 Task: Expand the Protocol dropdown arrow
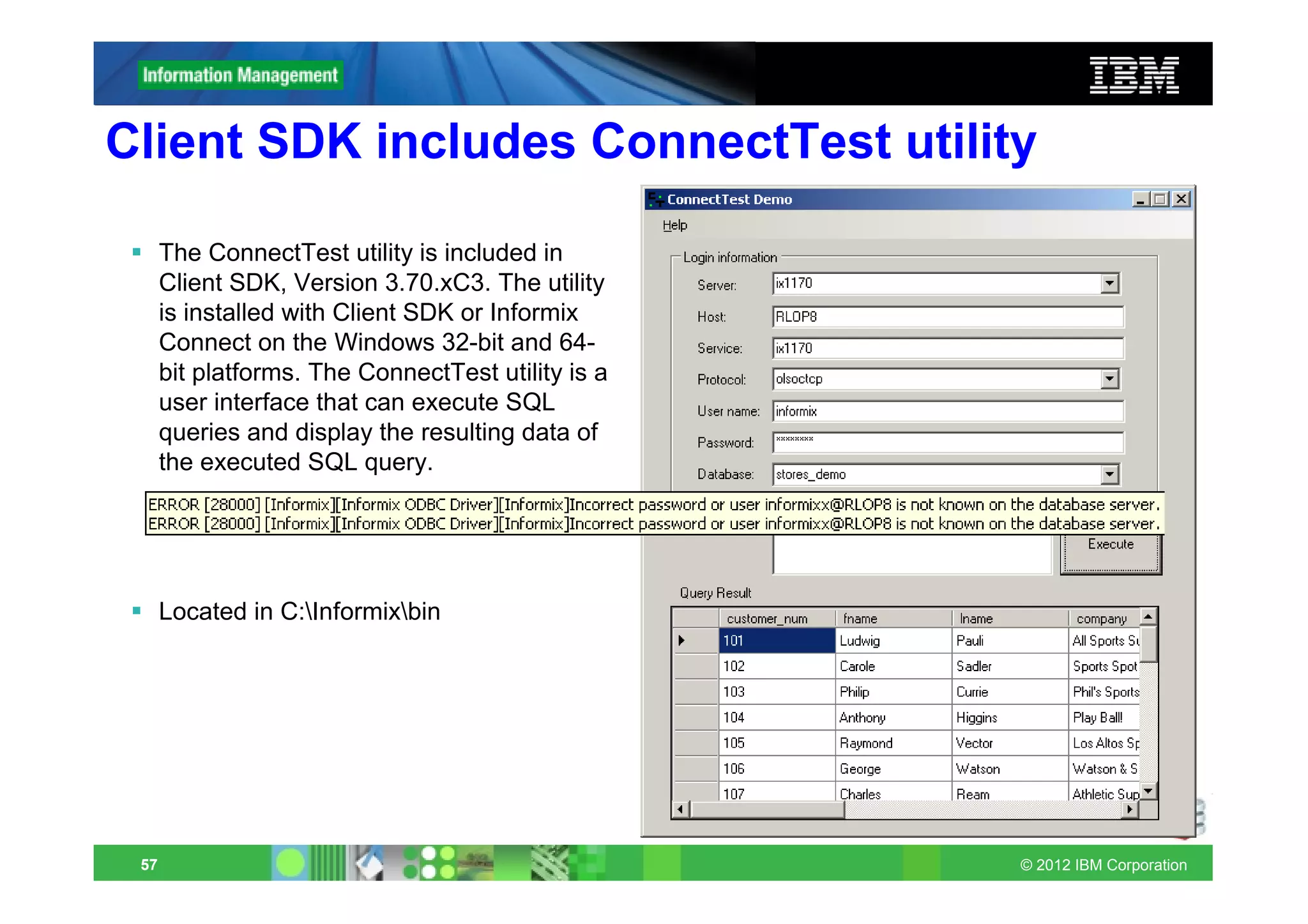[1110, 379]
